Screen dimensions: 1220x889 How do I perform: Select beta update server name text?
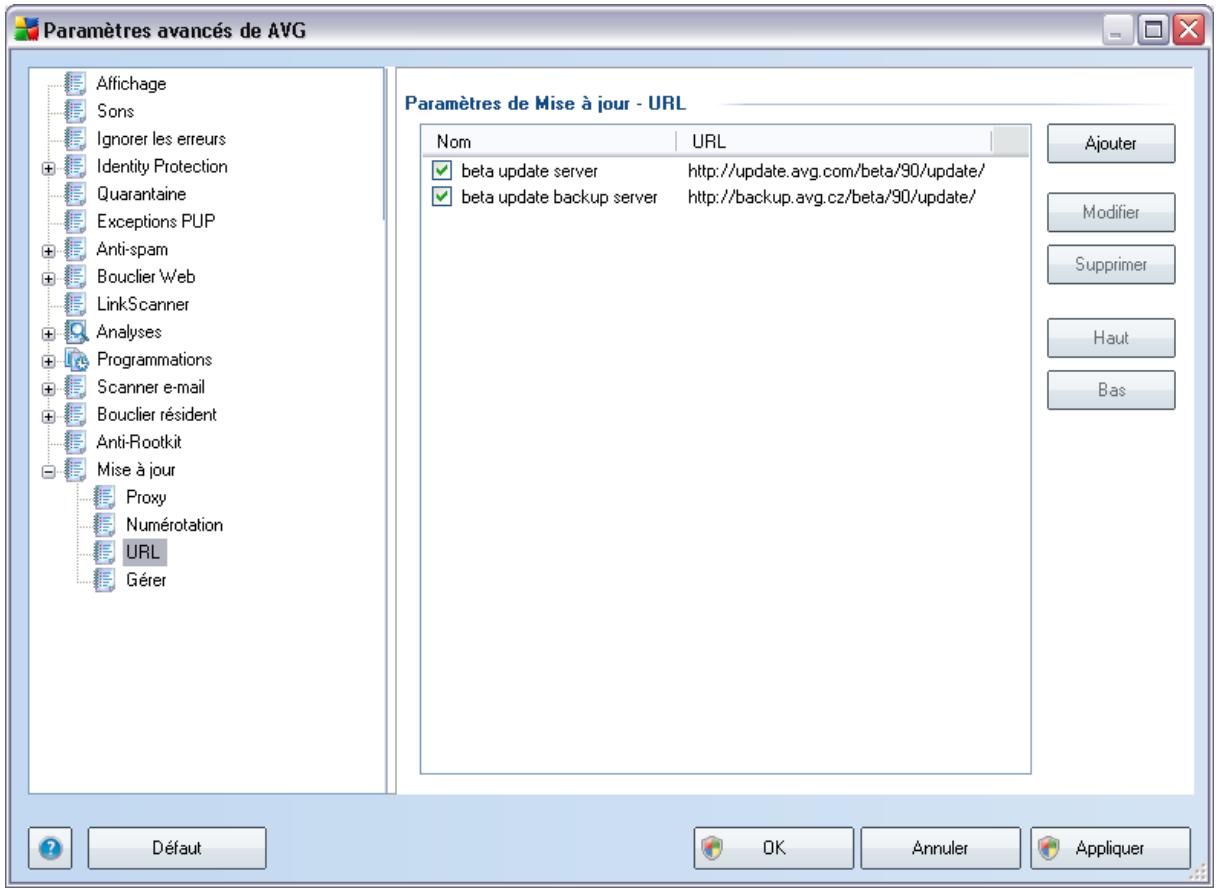coord(529,171)
